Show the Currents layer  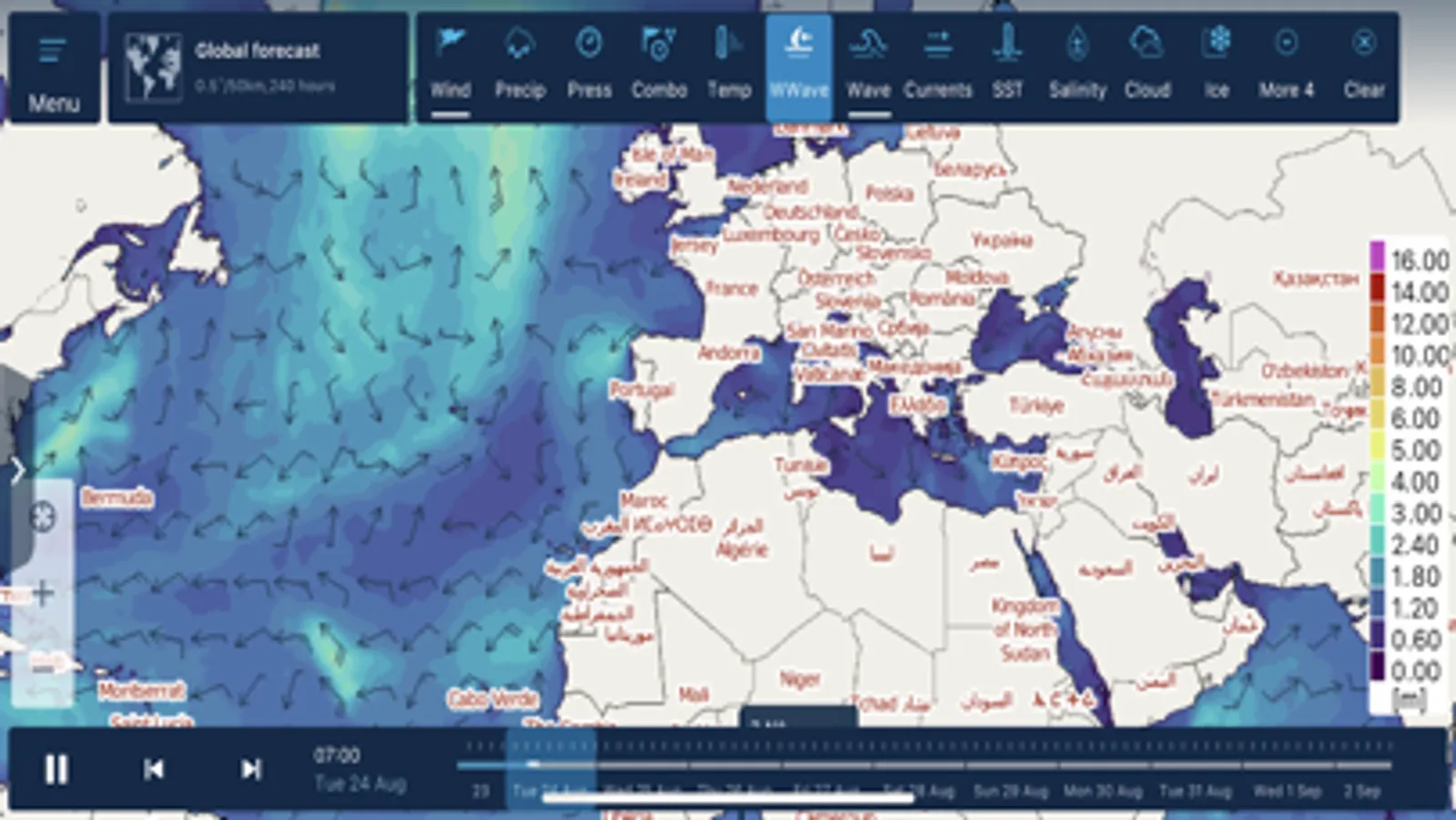coord(938,68)
